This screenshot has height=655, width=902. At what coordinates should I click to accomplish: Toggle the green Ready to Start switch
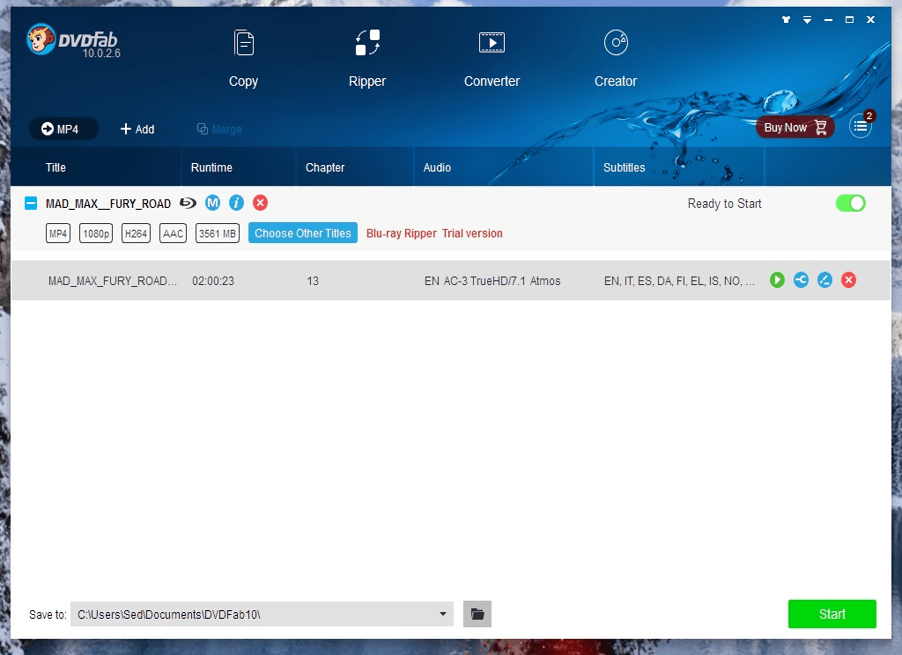pyautogui.click(x=850, y=203)
